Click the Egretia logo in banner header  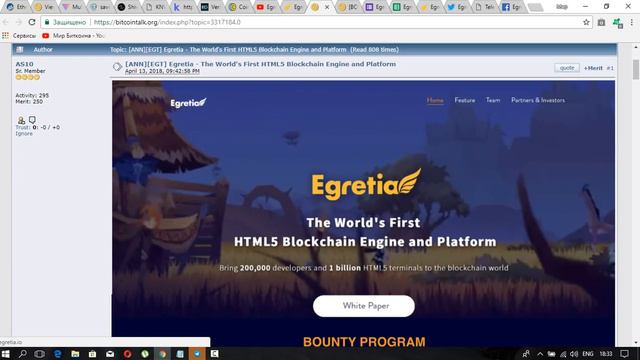[x=188, y=103]
